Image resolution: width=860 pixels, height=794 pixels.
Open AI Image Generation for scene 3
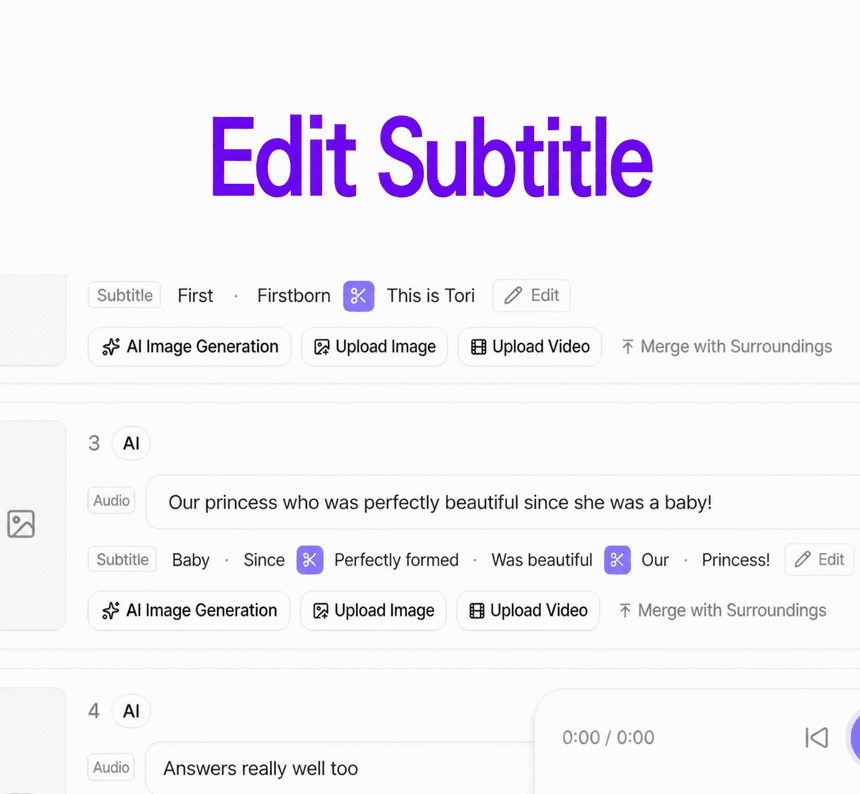[189, 610]
